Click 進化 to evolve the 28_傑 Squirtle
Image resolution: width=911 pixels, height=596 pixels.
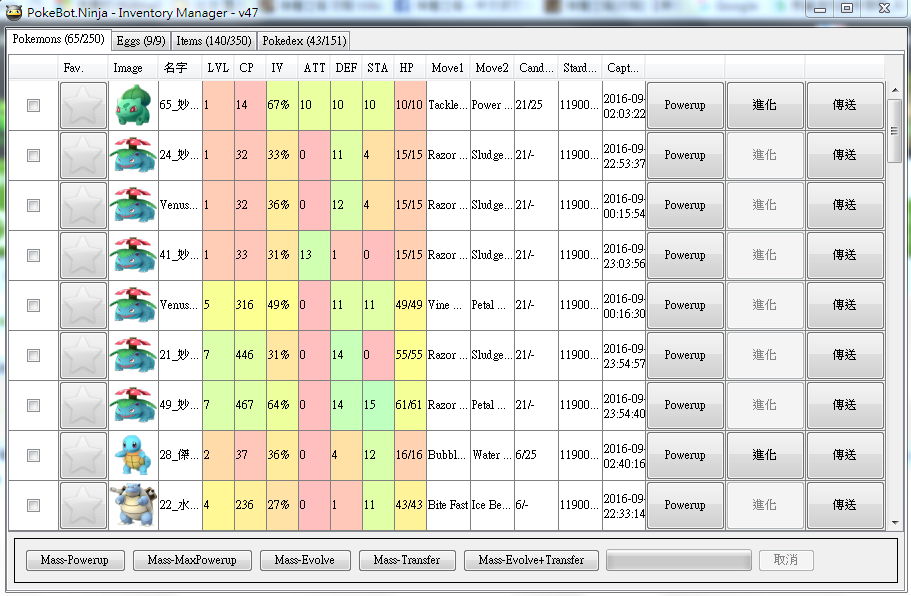(x=765, y=455)
